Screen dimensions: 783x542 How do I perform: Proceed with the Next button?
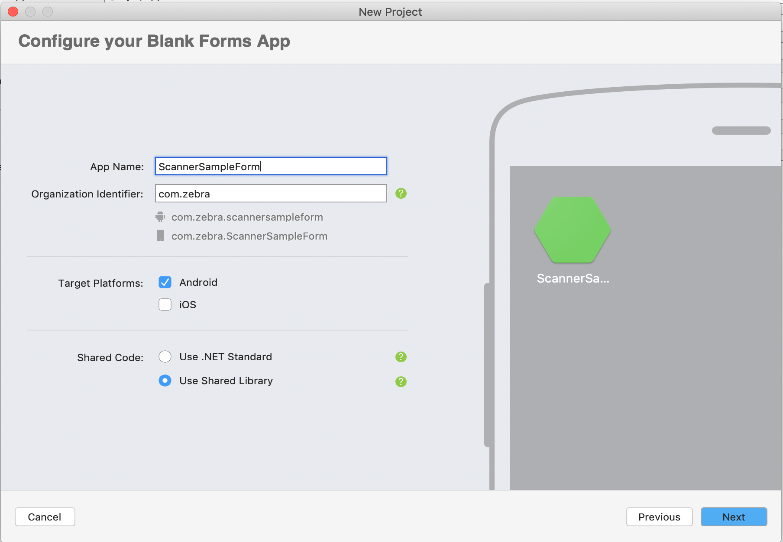(x=733, y=517)
